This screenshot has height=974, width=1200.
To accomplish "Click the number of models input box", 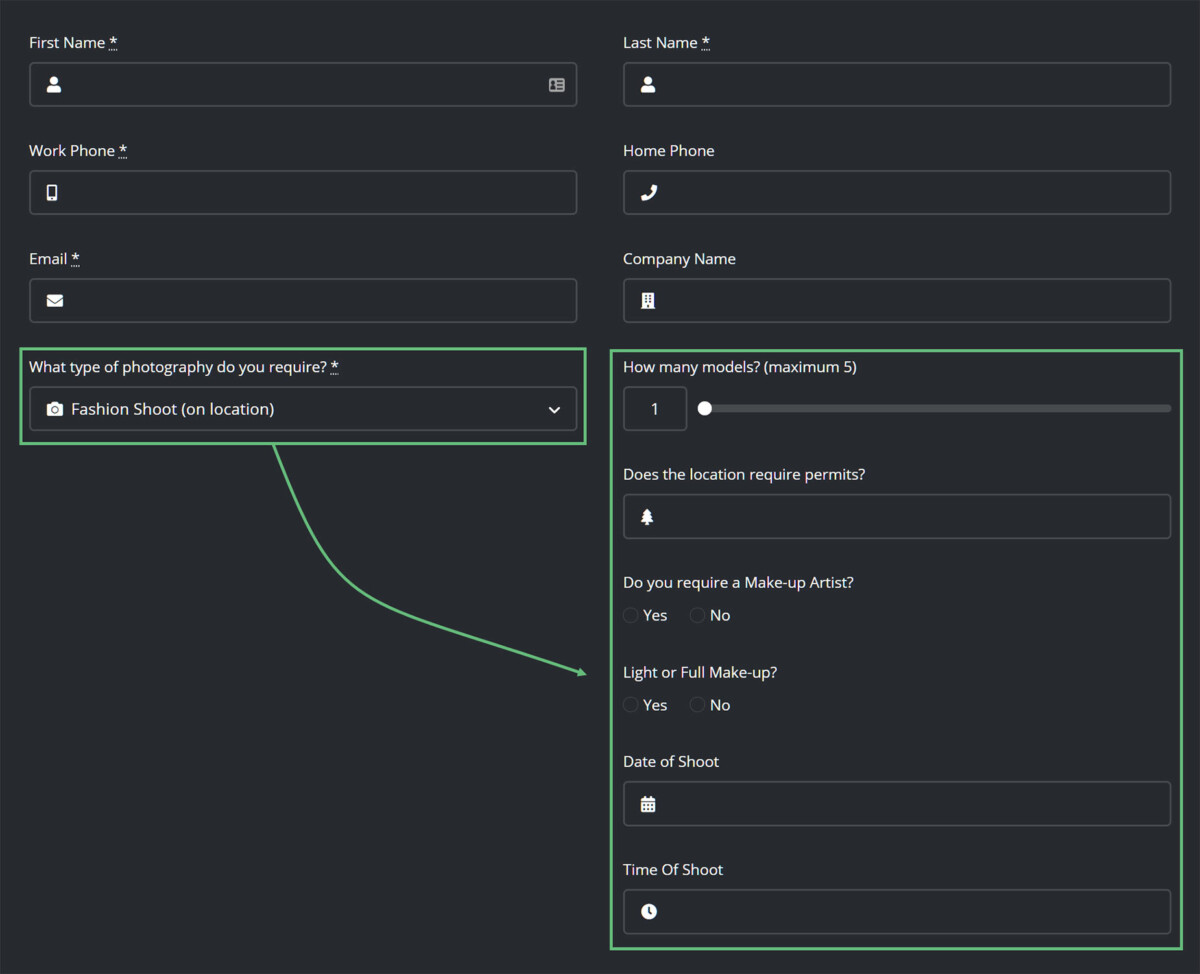I will [x=655, y=408].
